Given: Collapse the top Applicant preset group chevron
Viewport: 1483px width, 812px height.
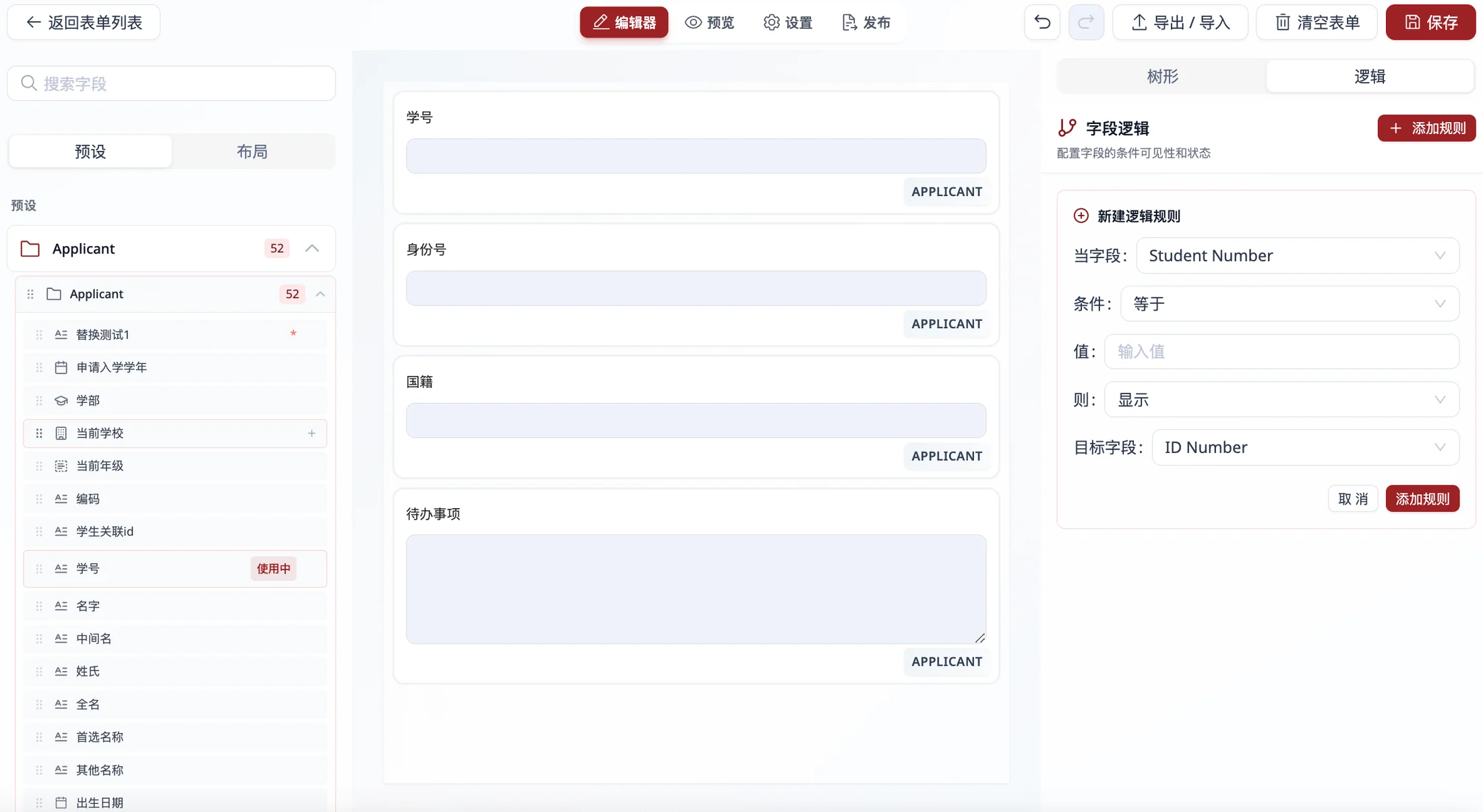Looking at the screenshot, I should (x=312, y=249).
